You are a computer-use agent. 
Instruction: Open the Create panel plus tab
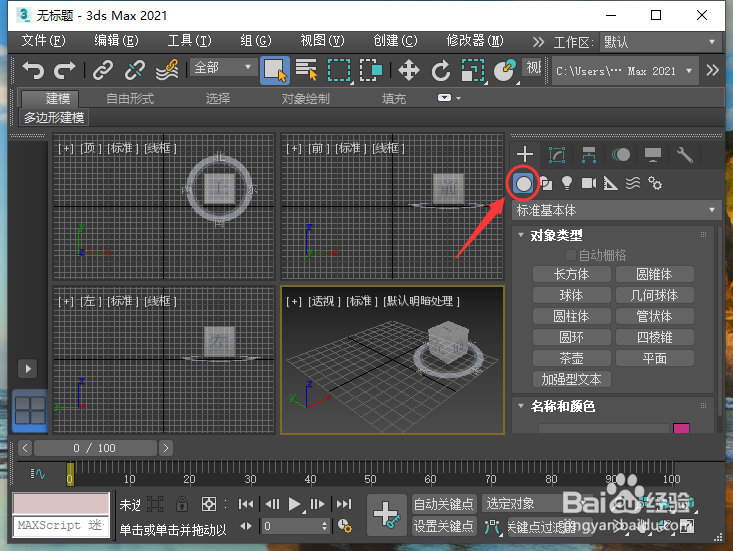click(525, 154)
